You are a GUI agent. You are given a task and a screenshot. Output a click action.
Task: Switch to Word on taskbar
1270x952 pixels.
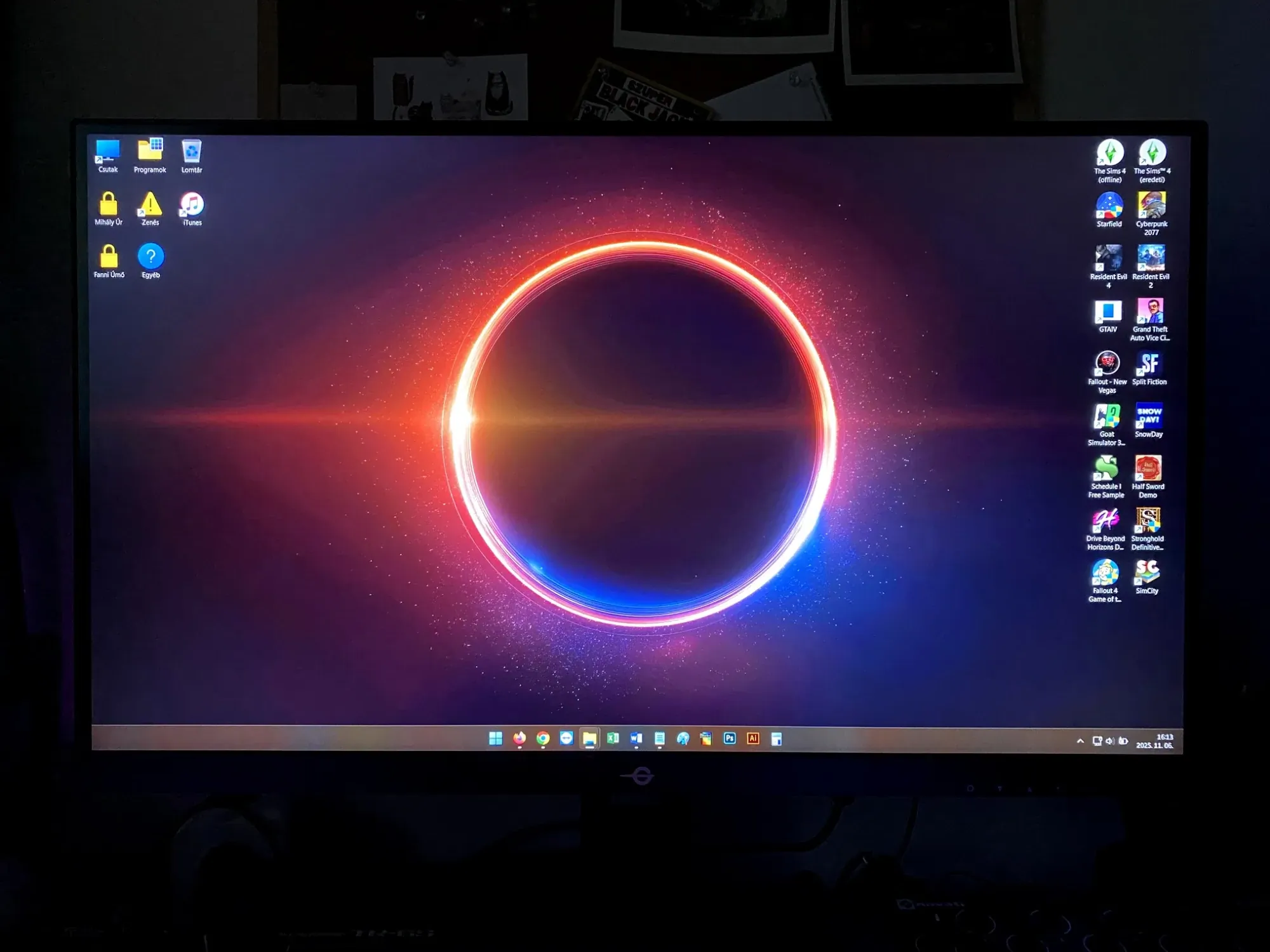click(636, 738)
